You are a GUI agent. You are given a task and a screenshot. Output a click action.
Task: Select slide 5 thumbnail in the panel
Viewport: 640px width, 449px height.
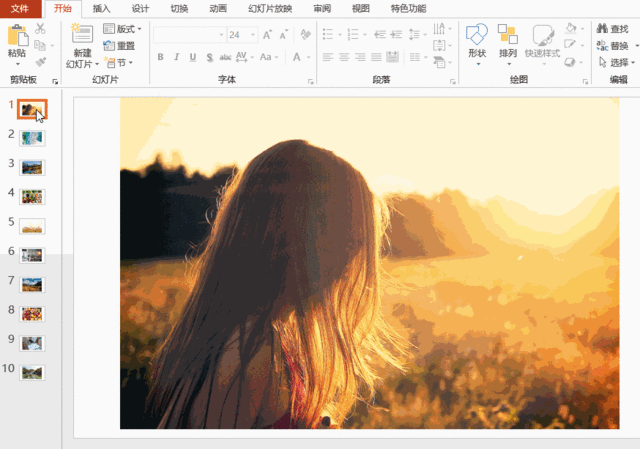32,226
